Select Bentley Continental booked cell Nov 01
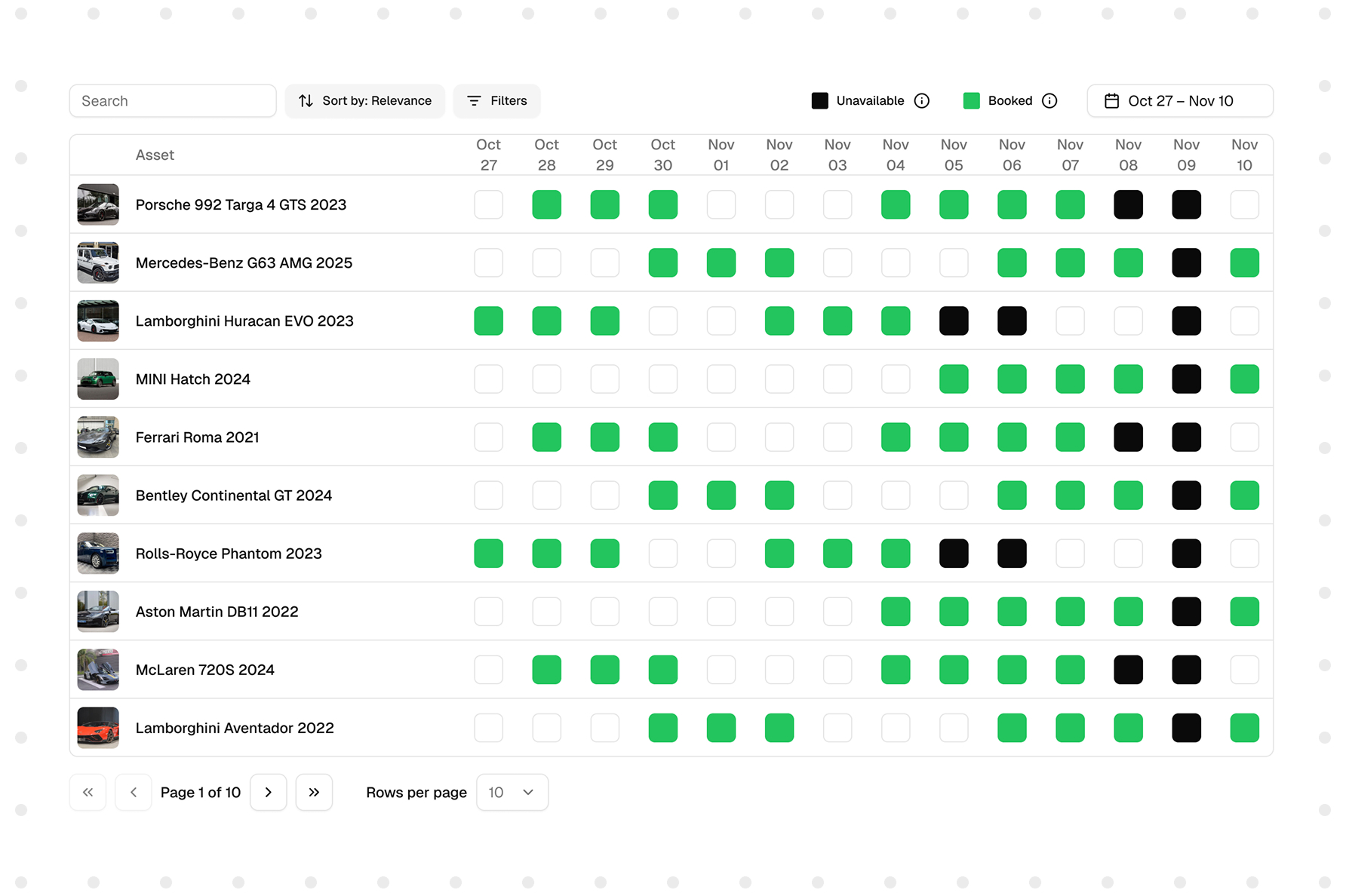This screenshot has width=1346, height=896. coord(721,495)
